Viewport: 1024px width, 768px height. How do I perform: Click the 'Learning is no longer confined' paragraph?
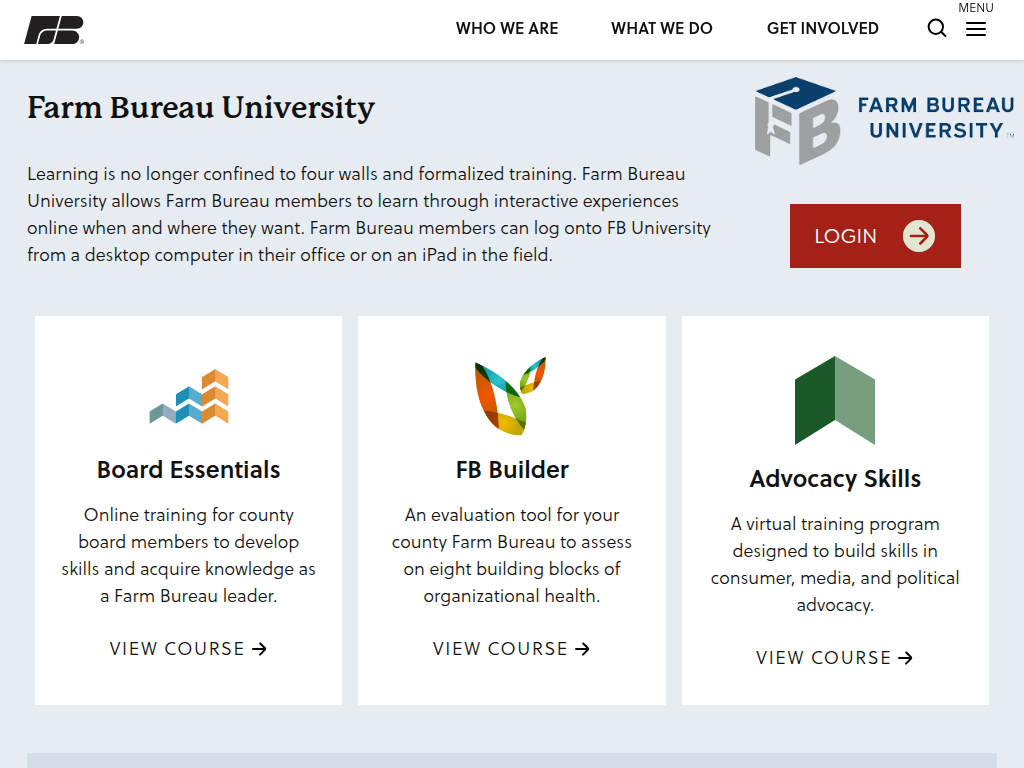(369, 214)
